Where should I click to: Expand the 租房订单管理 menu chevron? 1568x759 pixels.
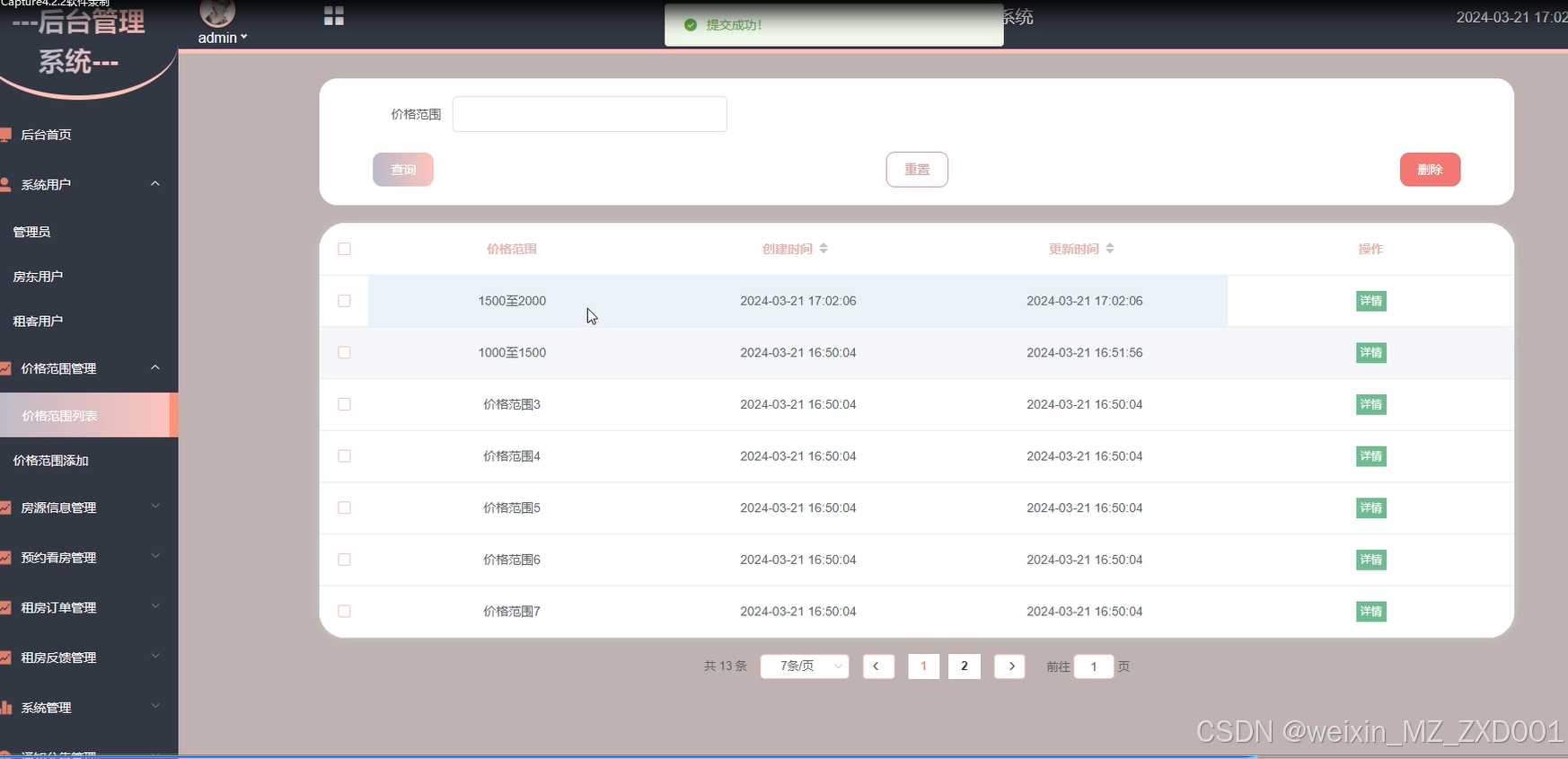(x=155, y=606)
